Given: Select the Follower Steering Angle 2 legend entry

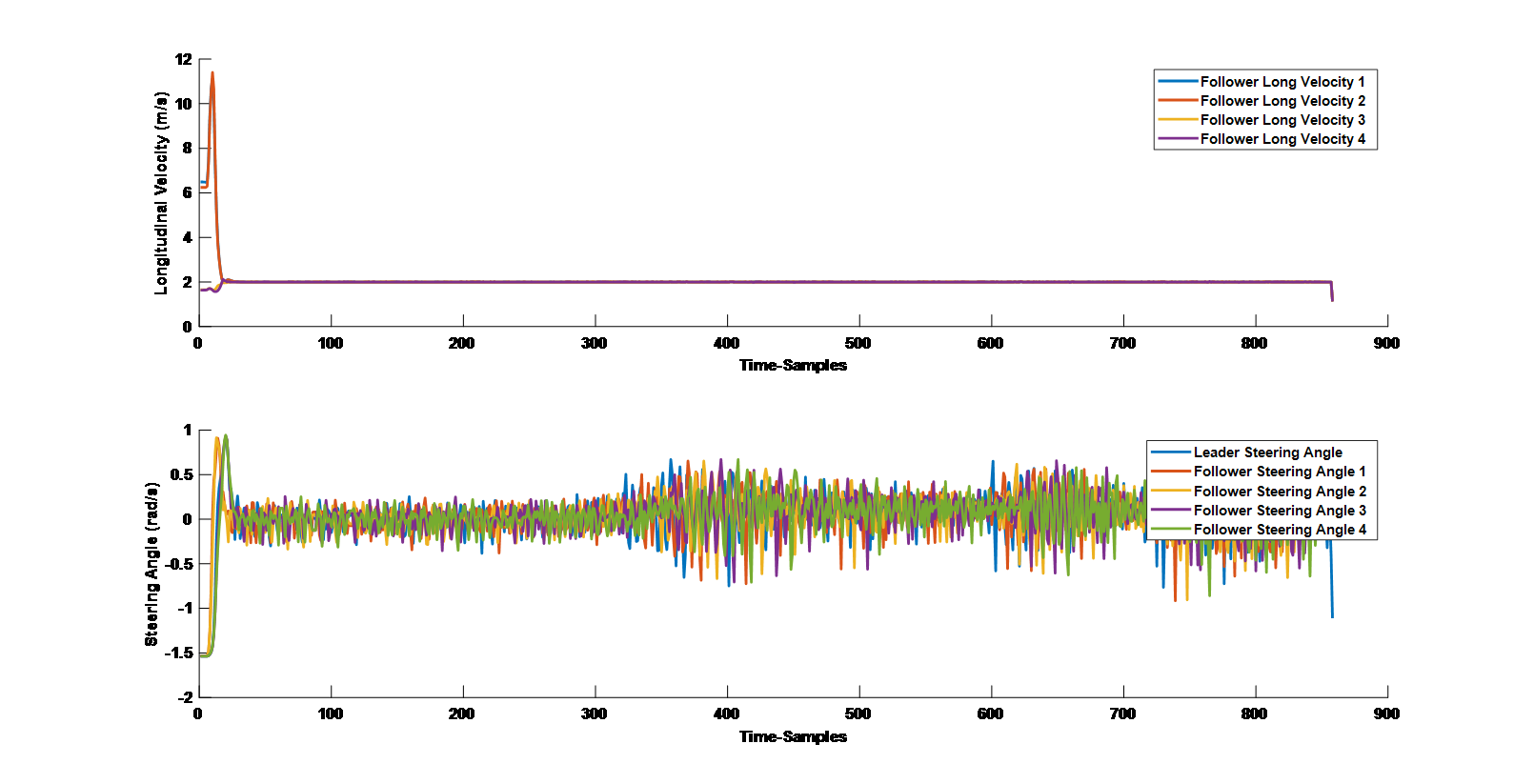Looking at the screenshot, I should [x=1279, y=492].
